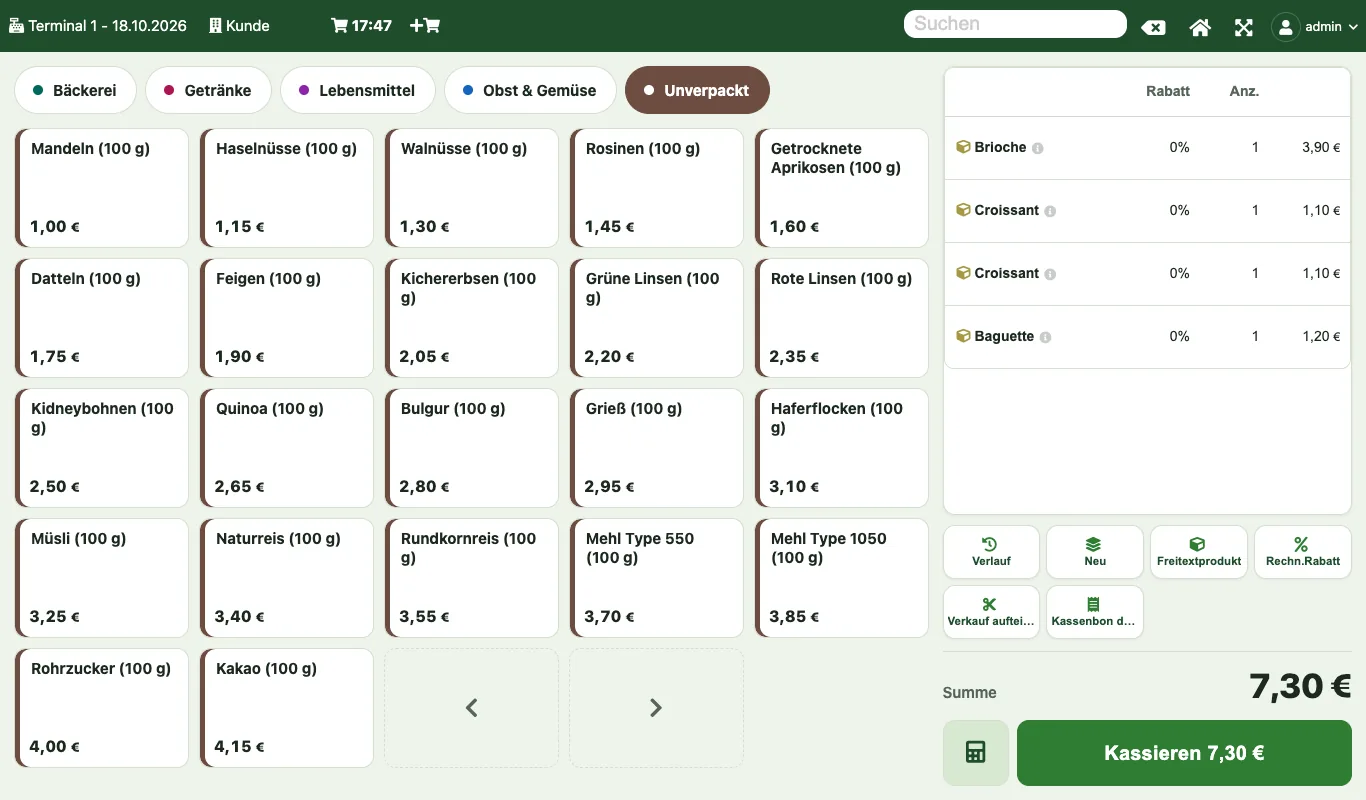Click the Terminal 1 - 18.10.2026 label
This screenshot has height=800, width=1366.
98,26
